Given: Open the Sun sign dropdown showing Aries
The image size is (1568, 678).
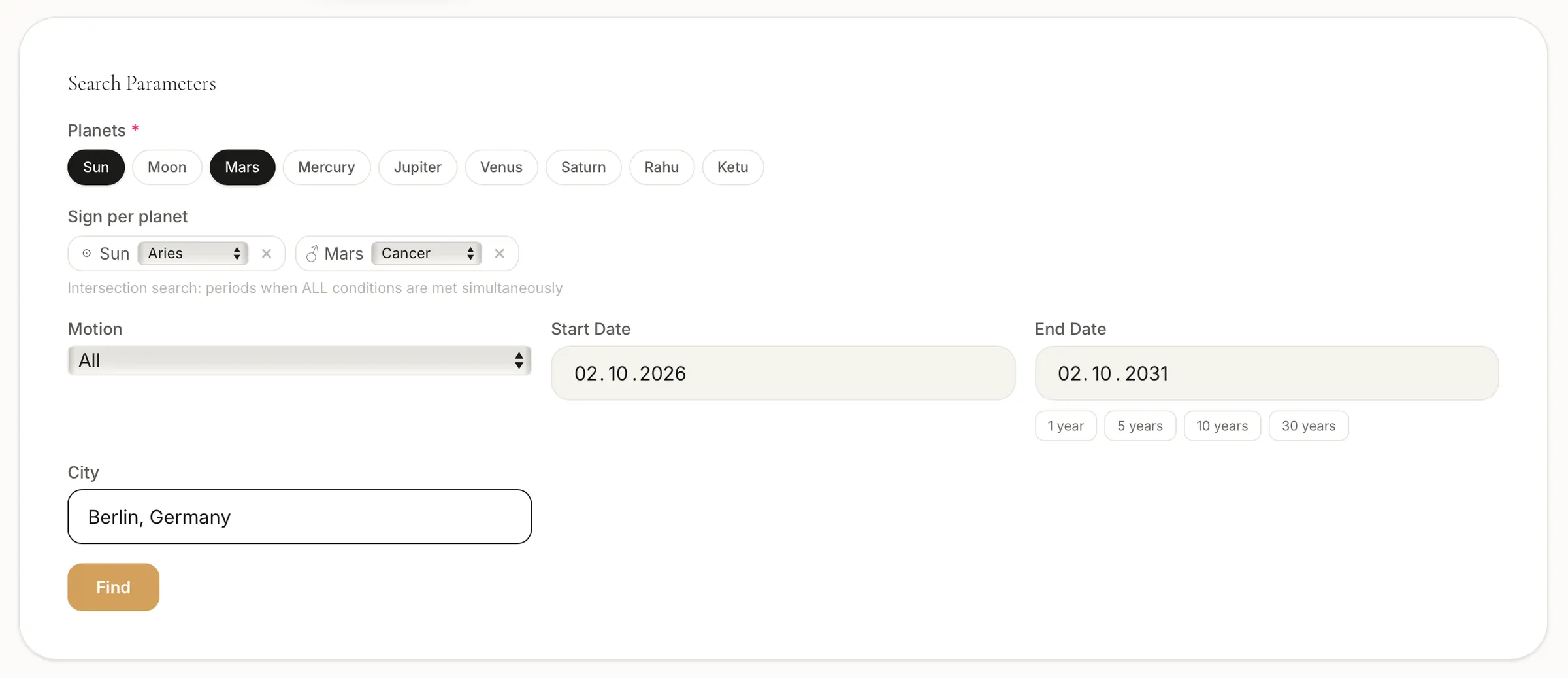Looking at the screenshot, I should click(193, 253).
